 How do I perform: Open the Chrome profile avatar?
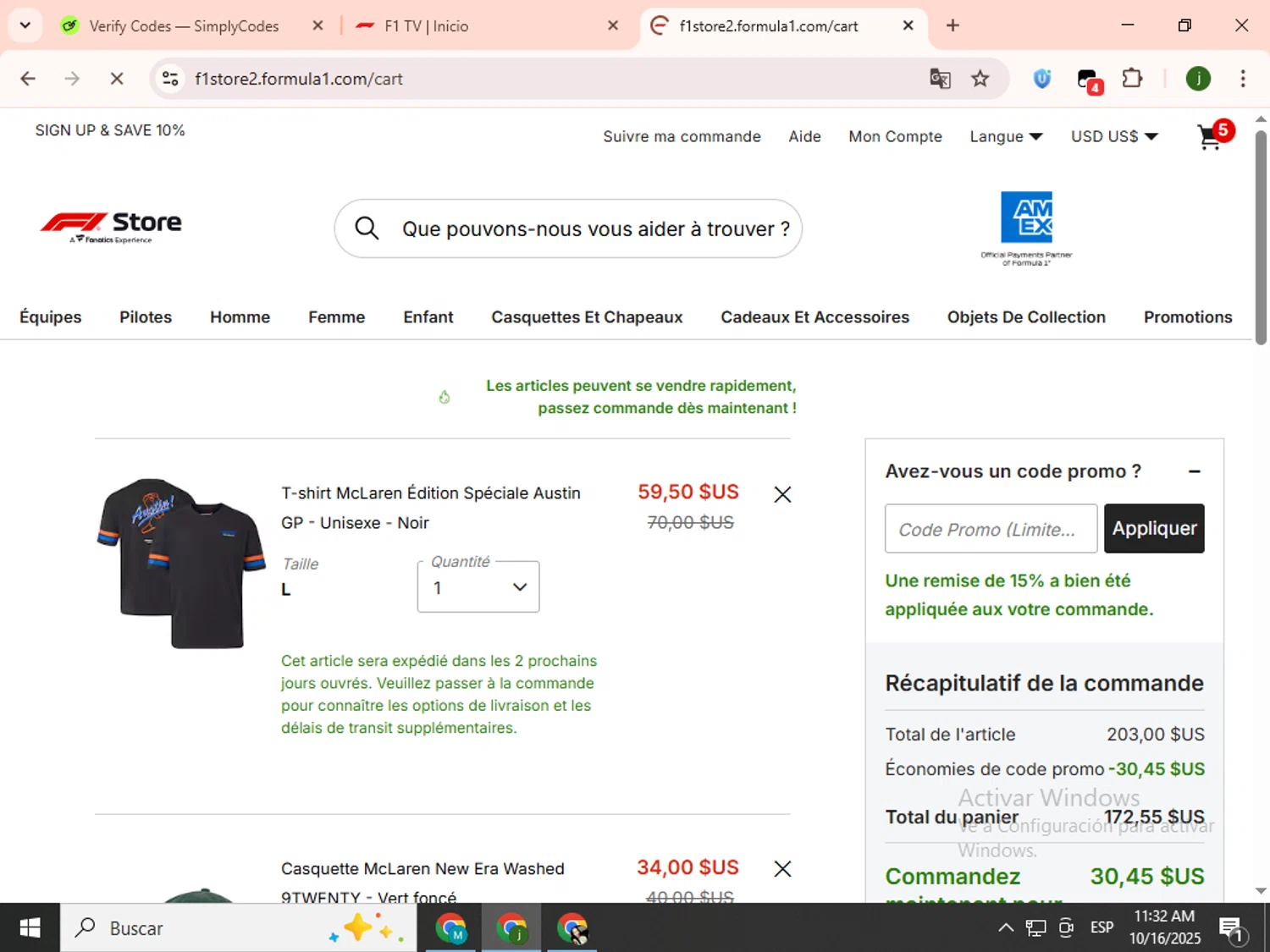point(1198,79)
